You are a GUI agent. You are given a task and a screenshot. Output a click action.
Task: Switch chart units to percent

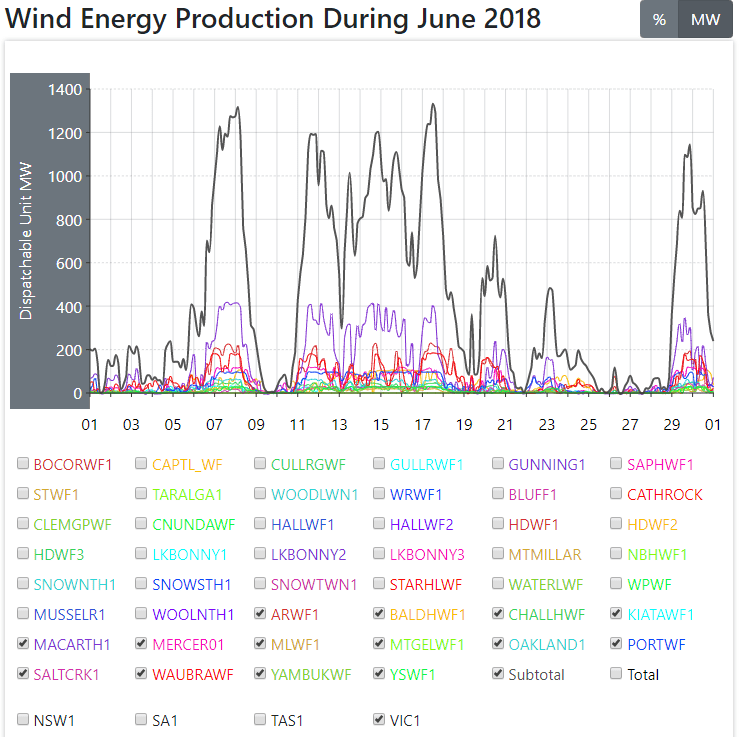click(x=659, y=20)
